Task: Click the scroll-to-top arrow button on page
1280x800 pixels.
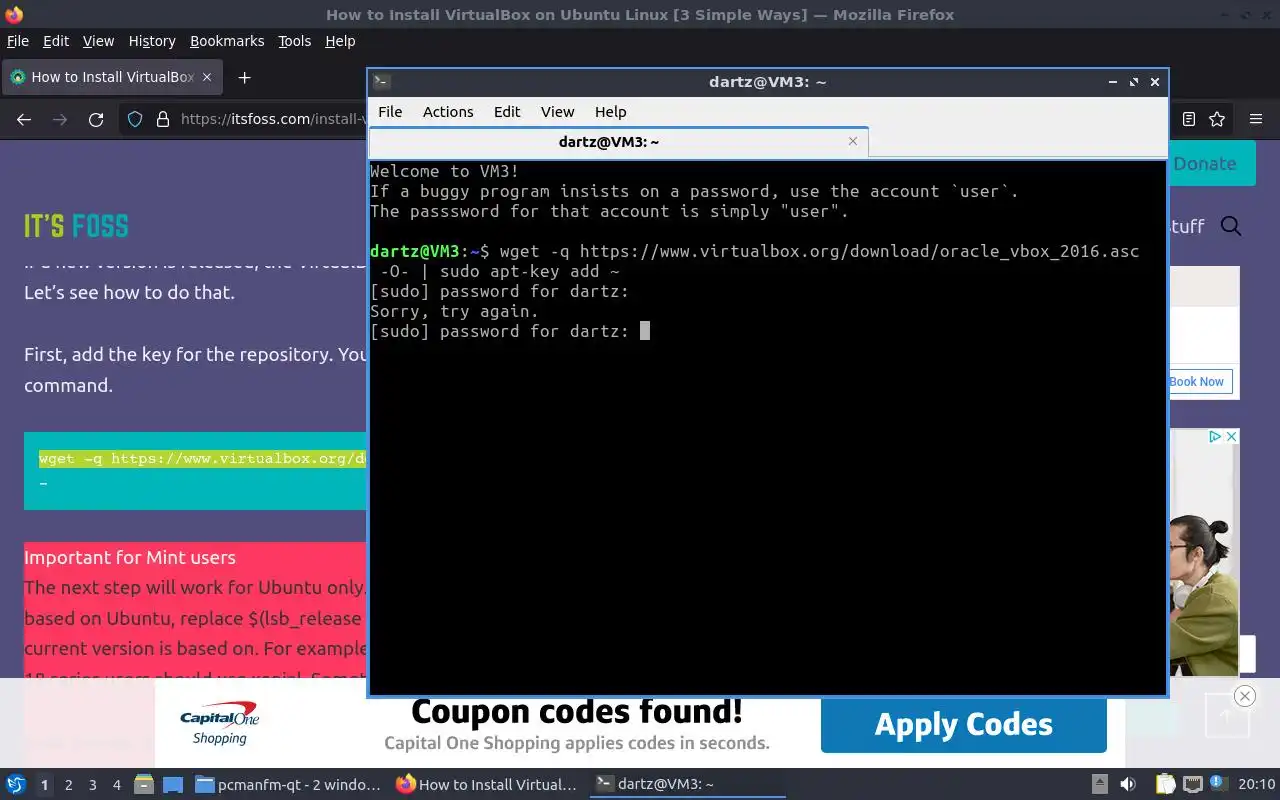Action: tap(1225, 716)
